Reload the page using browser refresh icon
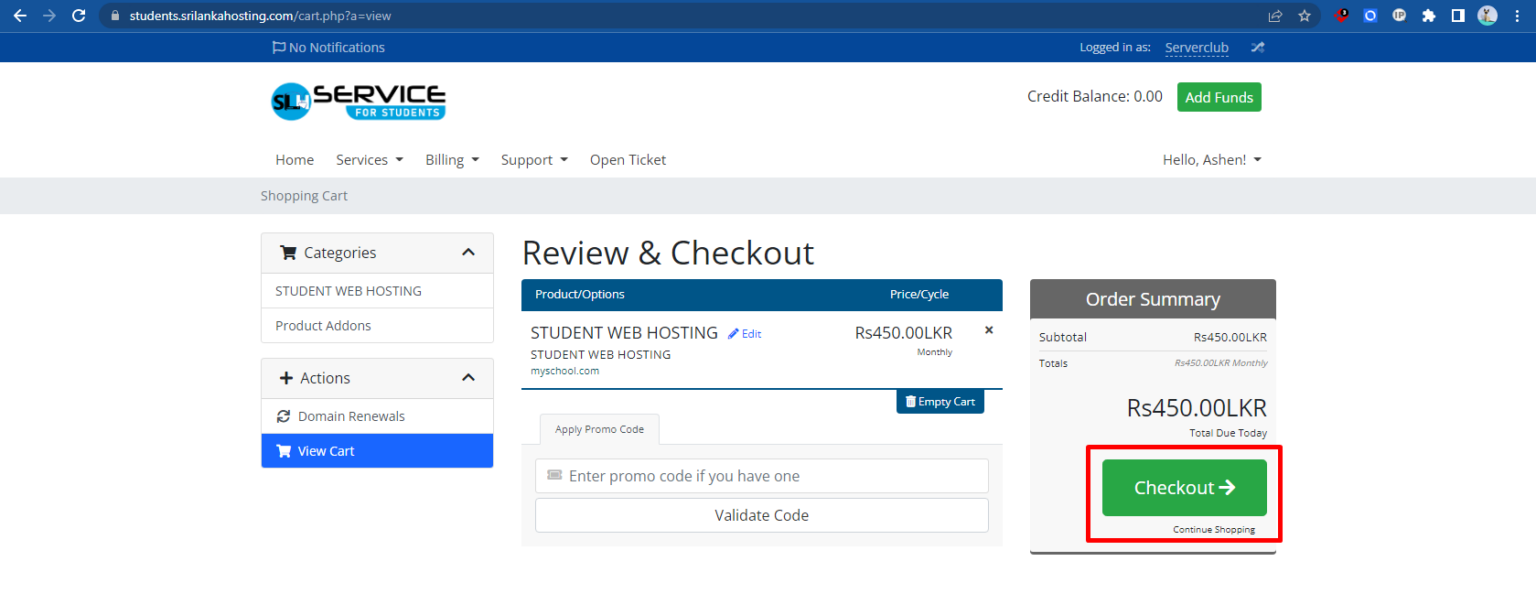Screen dimensions: 1536x615 tap(79, 16)
